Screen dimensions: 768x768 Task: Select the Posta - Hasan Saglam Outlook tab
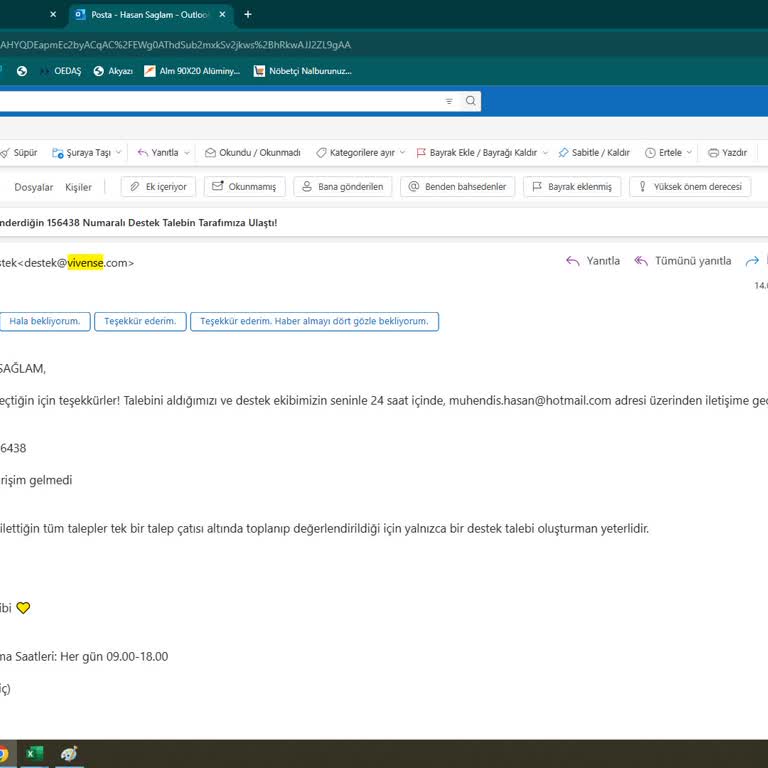[x=149, y=15]
